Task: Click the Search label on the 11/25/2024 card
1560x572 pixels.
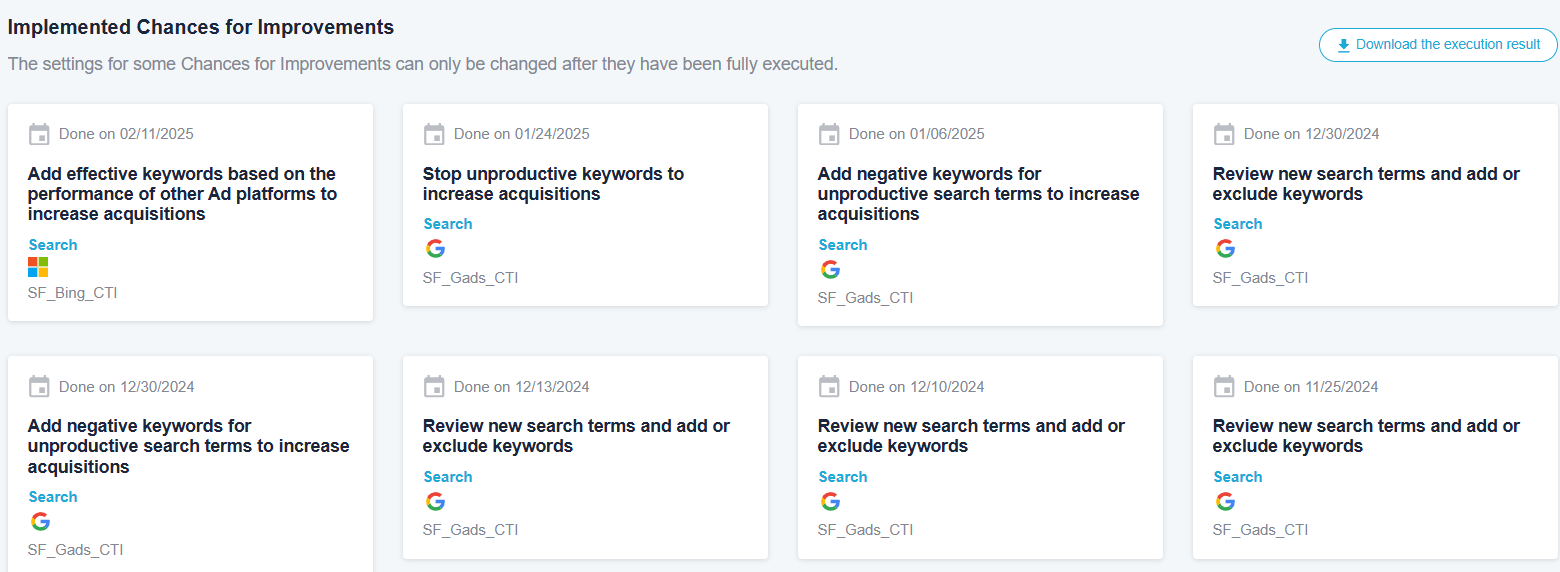Action: (x=1238, y=477)
